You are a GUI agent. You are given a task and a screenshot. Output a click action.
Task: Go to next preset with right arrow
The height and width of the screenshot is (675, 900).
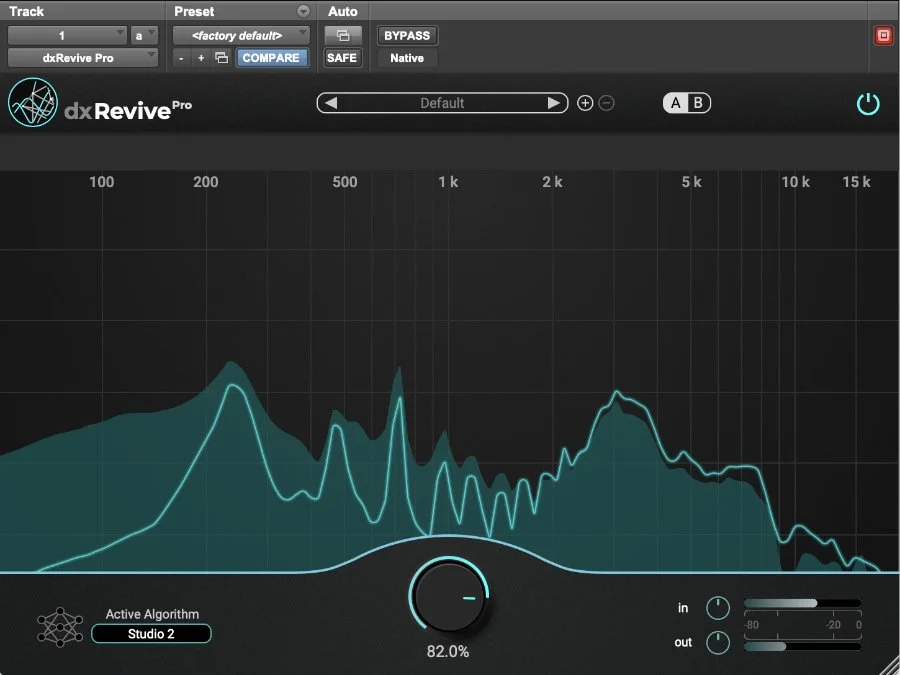pyautogui.click(x=553, y=103)
